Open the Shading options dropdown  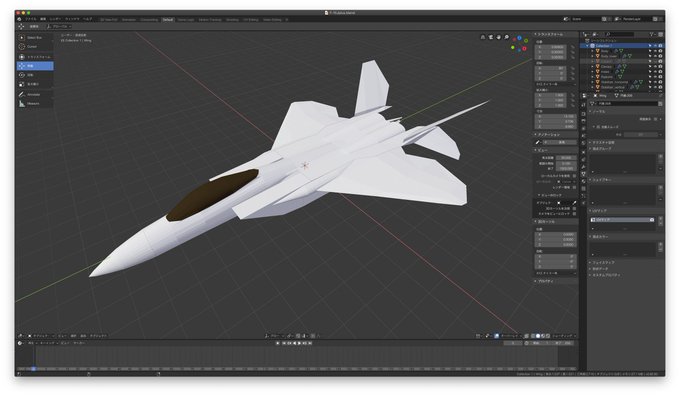(564, 336)
